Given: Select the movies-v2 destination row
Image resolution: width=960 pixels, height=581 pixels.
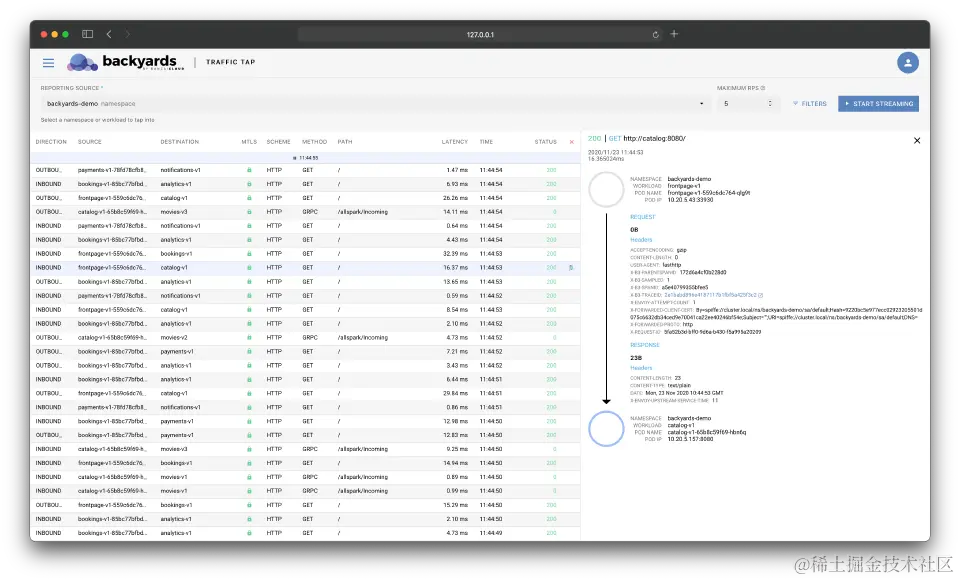Looking at the screenshot, I should [x=306, y=338].
